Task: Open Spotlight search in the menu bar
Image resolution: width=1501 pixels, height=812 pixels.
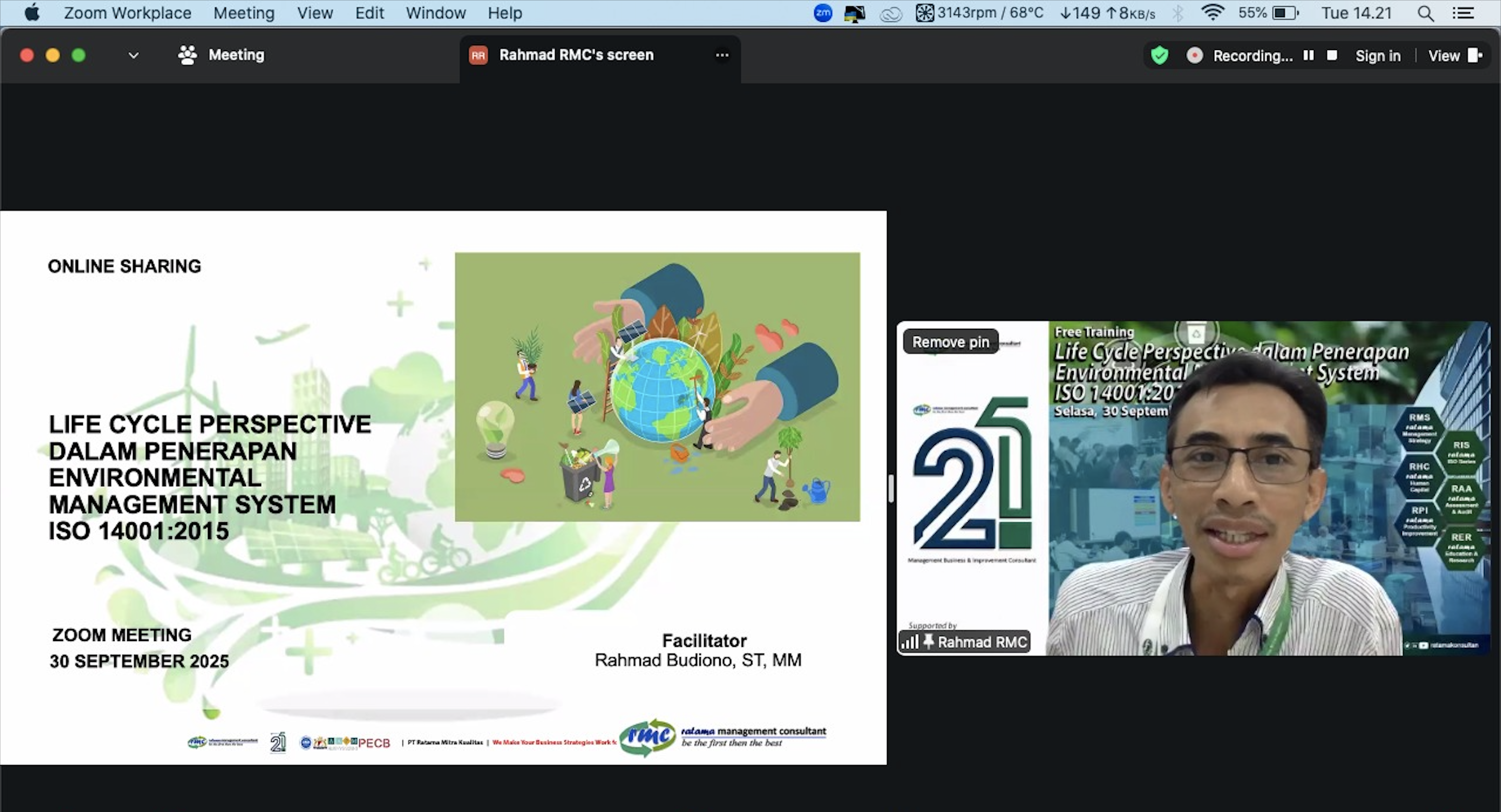Action: (x=1426, y=13)
